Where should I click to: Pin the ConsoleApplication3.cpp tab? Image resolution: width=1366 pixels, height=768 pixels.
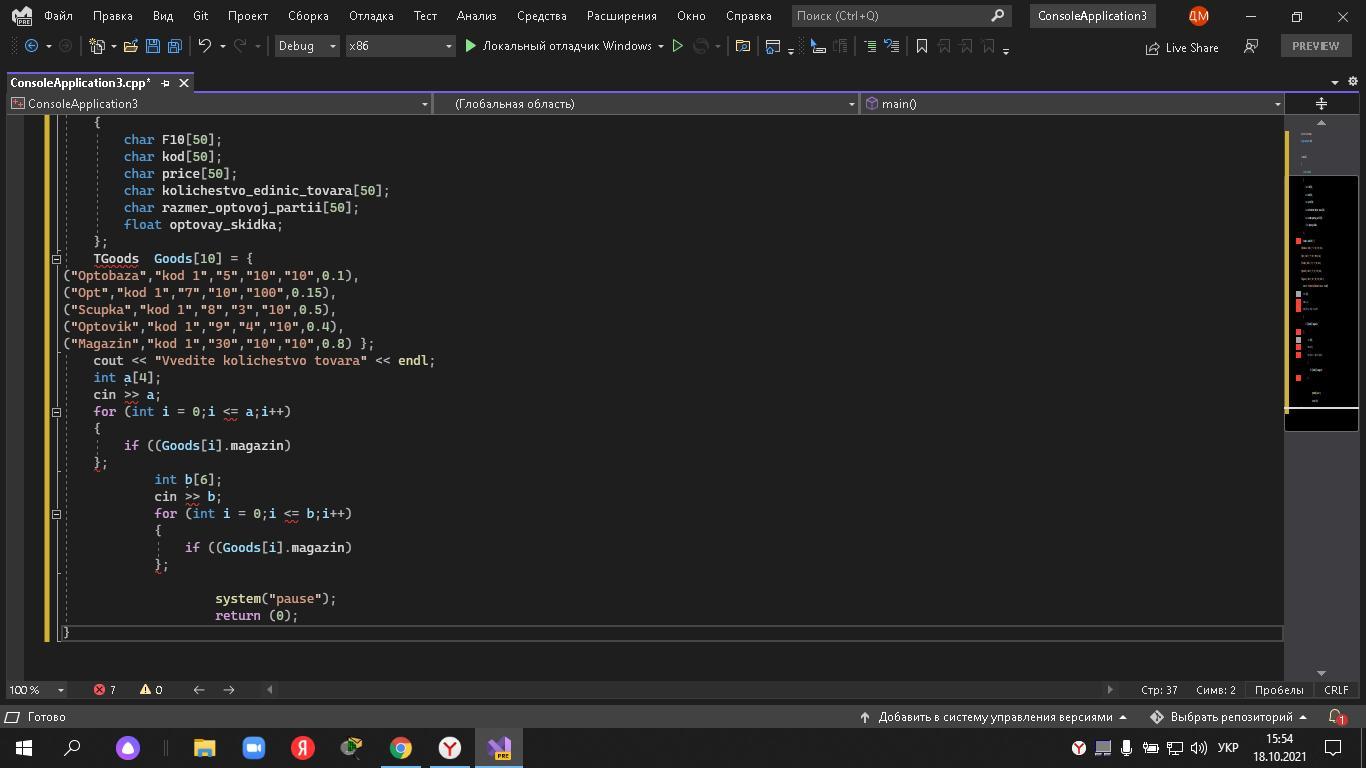pyautogui.click(x=166, y=83)
